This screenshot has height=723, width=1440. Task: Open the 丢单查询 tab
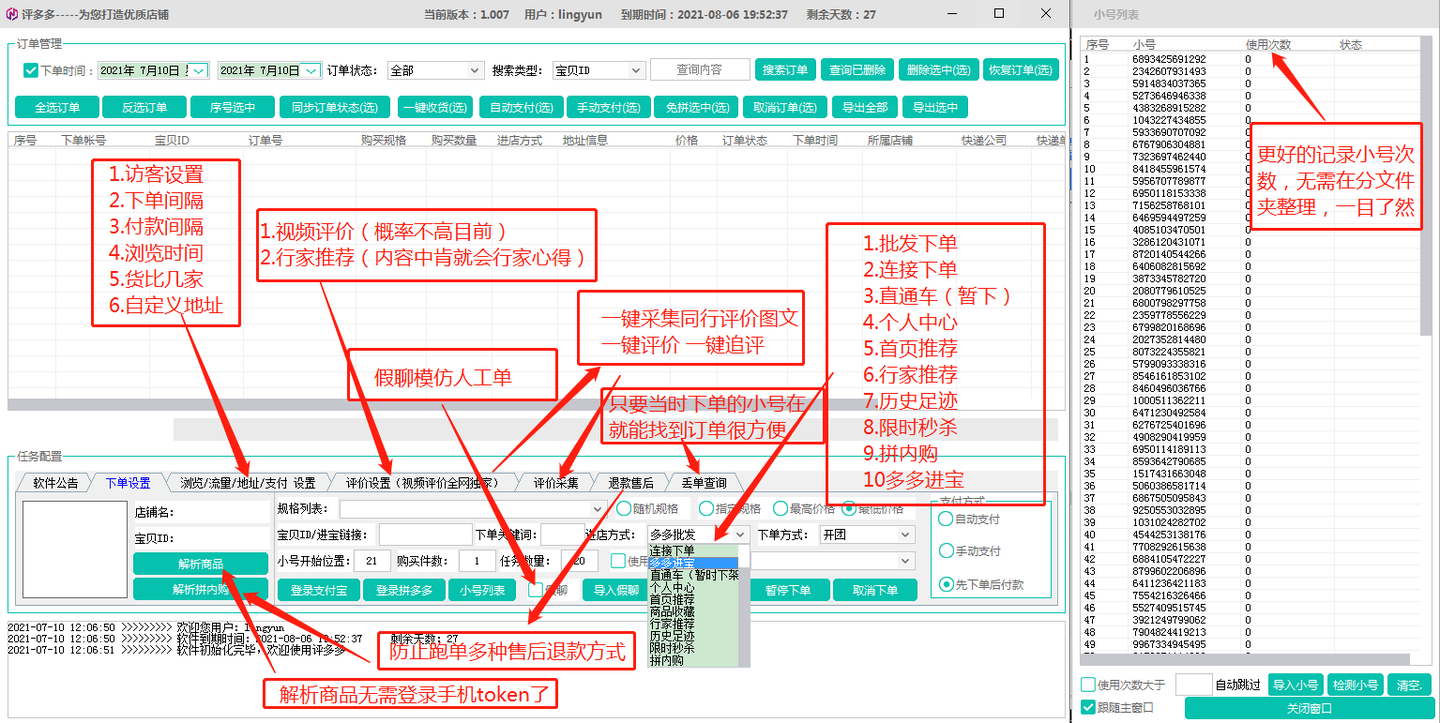tap(704, 482)
